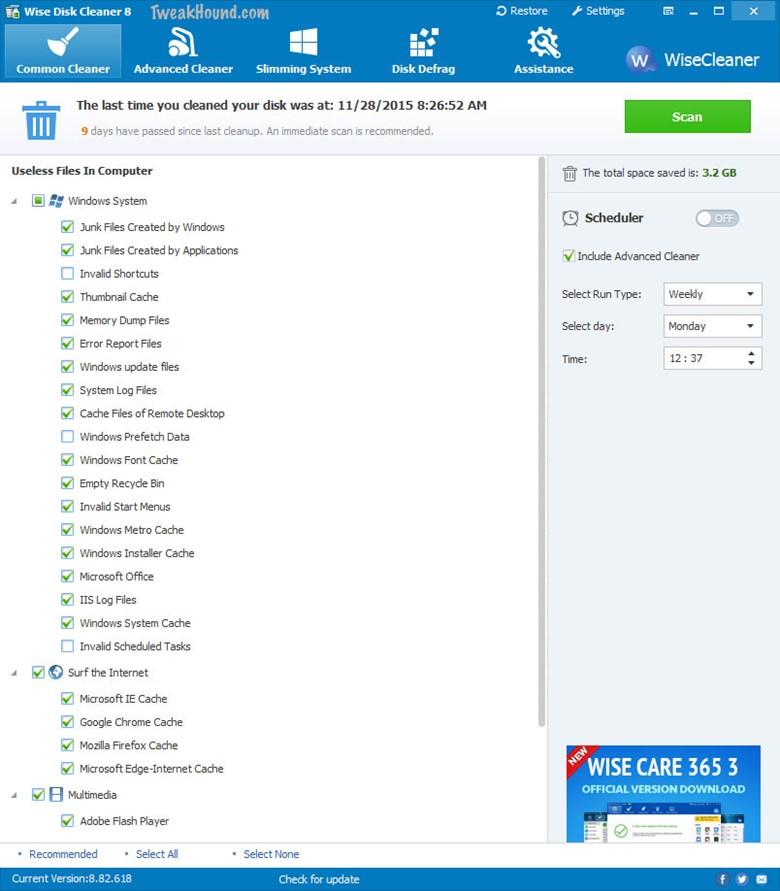Check Invalid Scheduled Tasks checkbox
This screenshot has height=891, width=780.
[x=67, y=647]
